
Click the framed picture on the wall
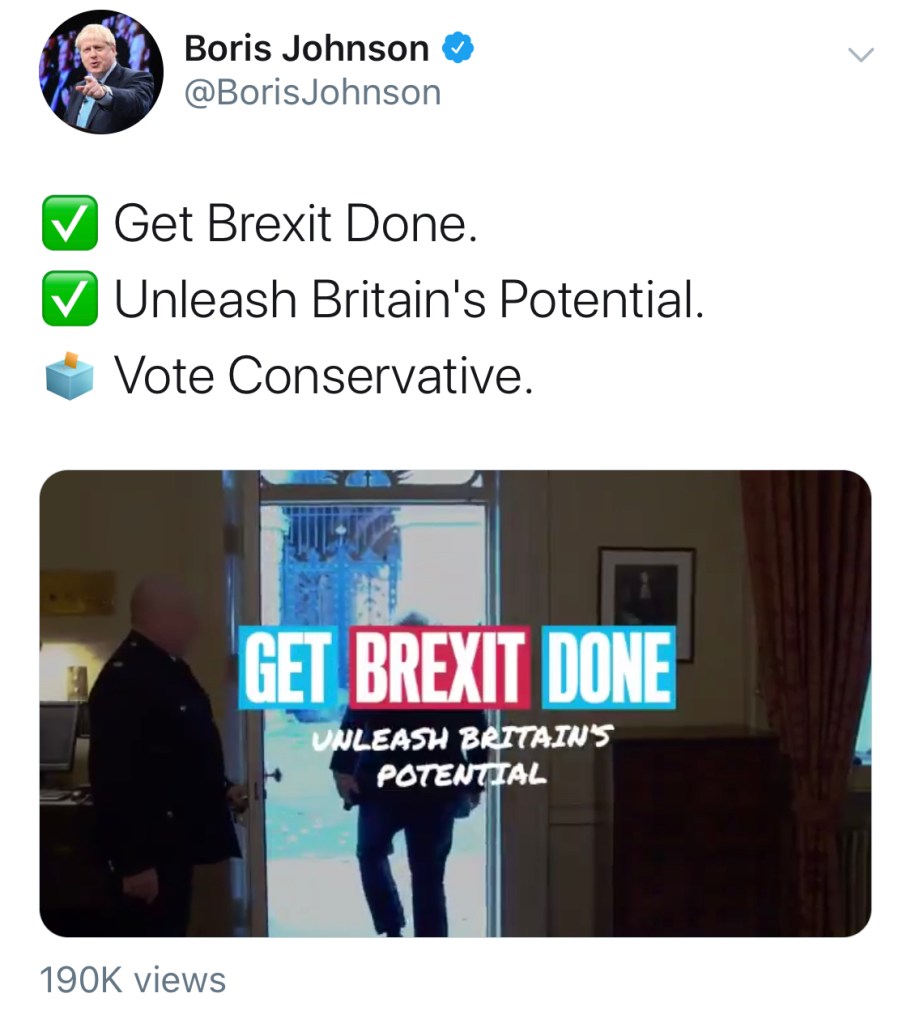point(646,602)
